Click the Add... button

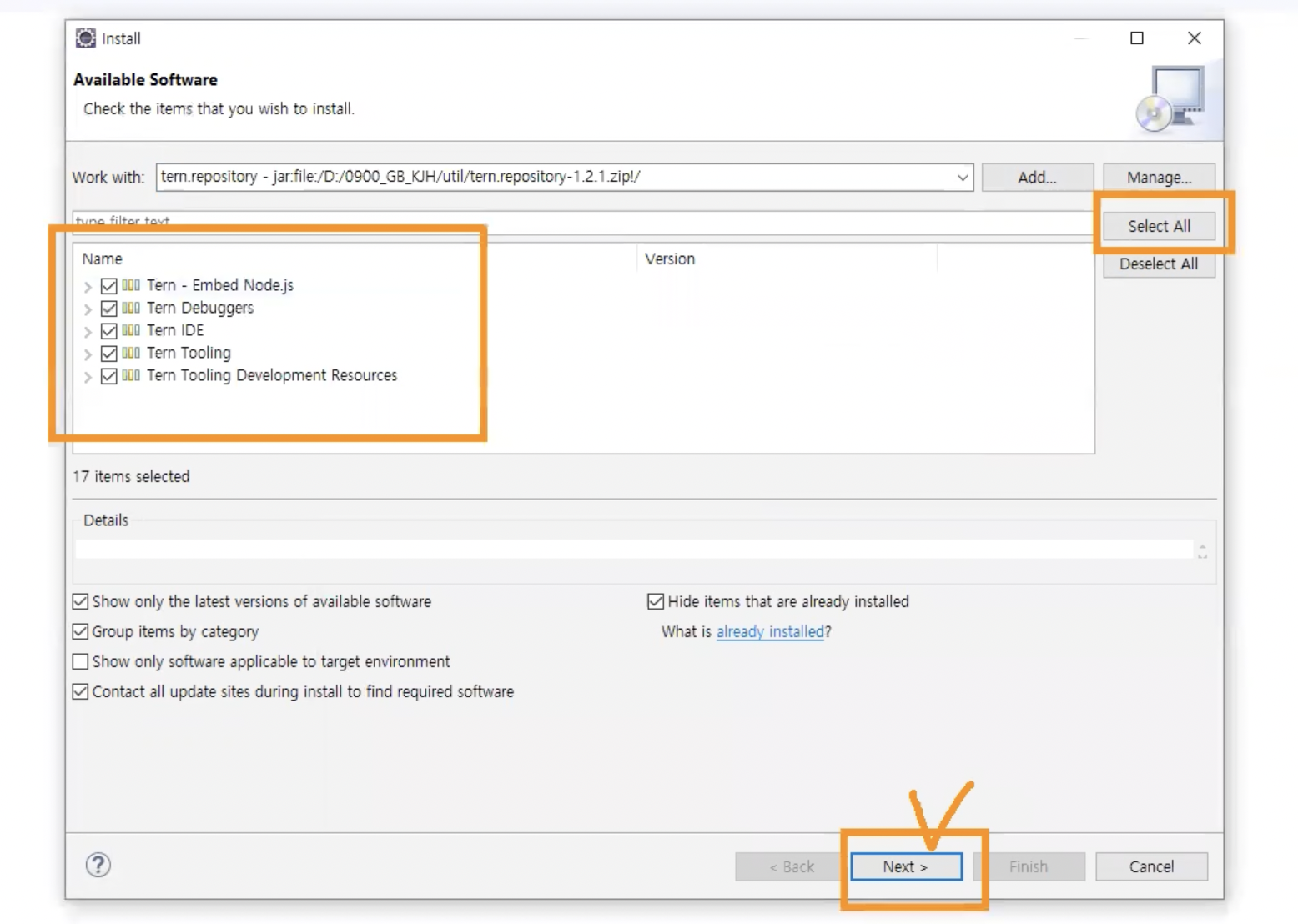(1037, 178)
